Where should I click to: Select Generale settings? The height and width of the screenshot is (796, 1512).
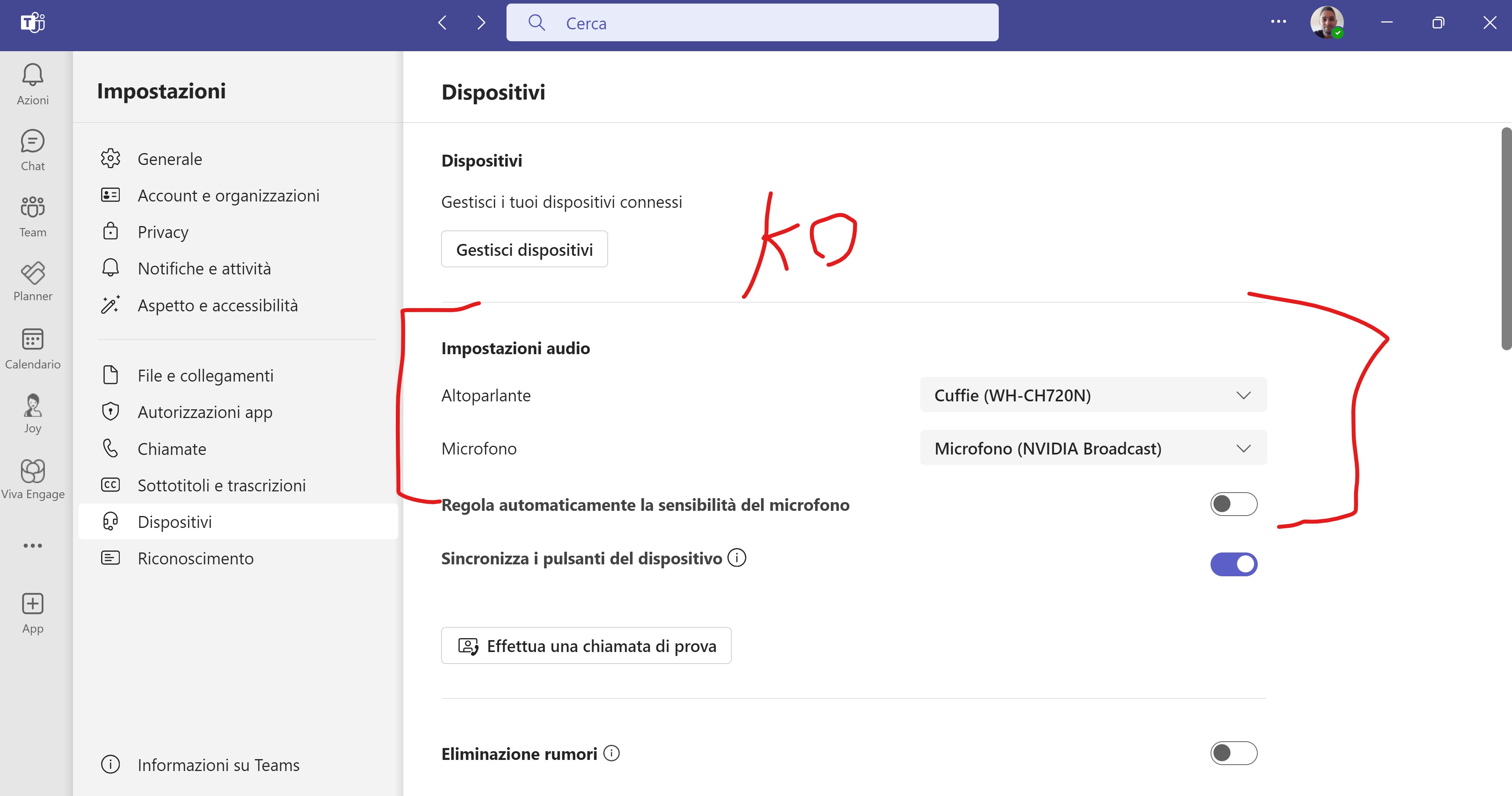coord(238,159)
